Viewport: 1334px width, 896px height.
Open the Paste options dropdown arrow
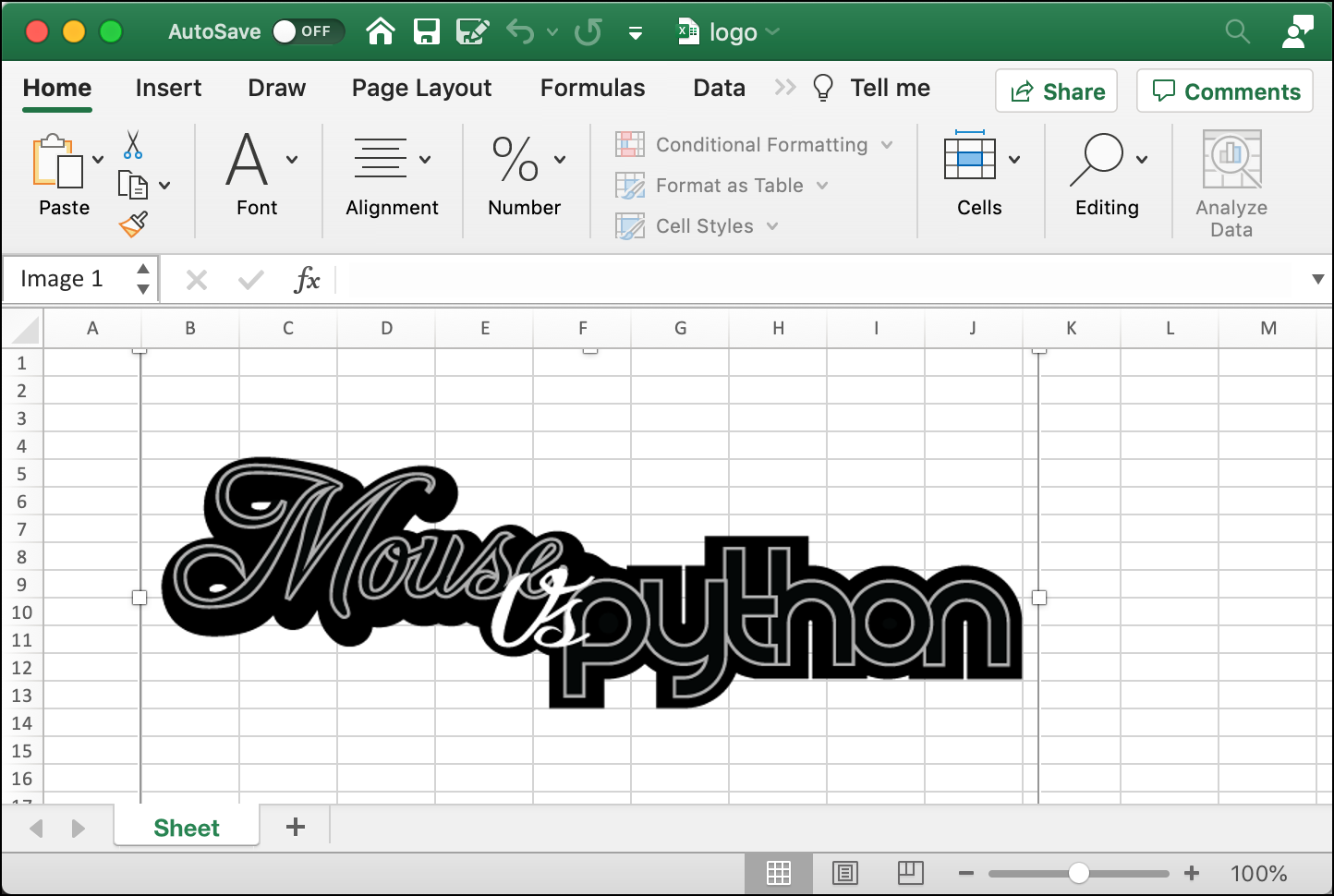[98, 160]
